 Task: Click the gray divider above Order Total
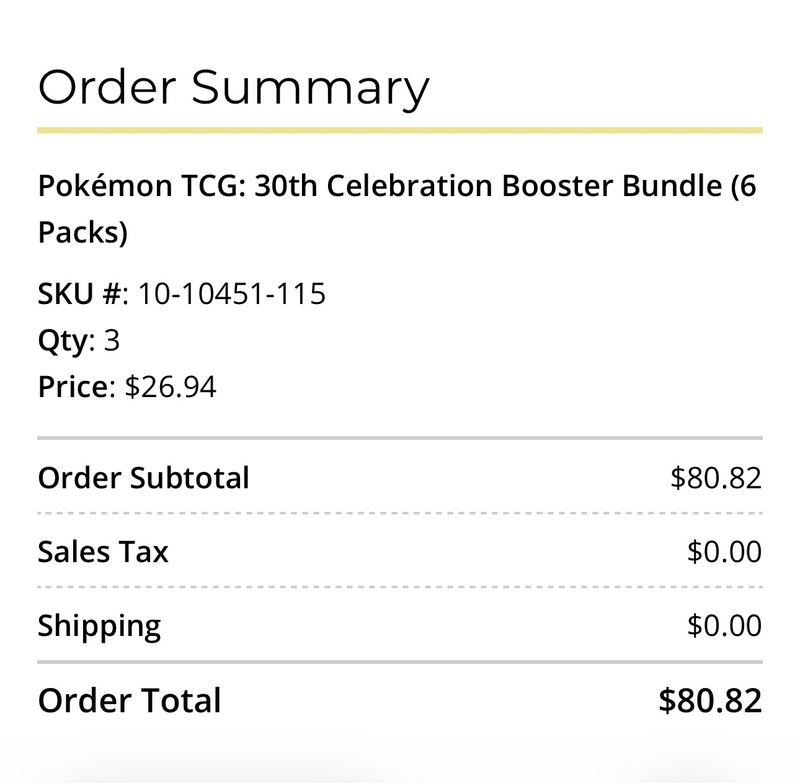[x=400, y=662]
